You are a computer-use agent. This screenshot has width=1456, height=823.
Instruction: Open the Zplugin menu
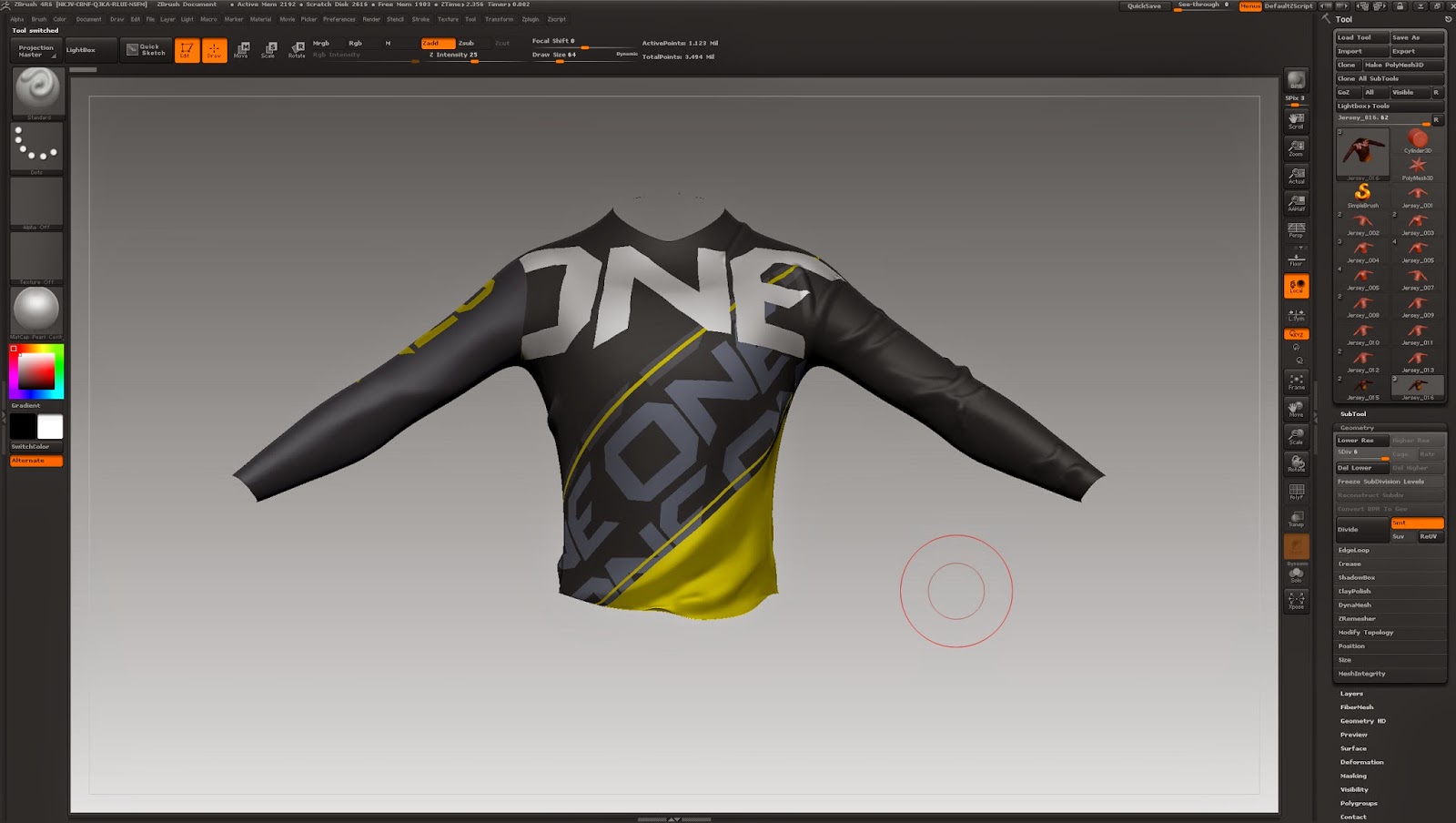pyautogui.click(x=531, y=19)
